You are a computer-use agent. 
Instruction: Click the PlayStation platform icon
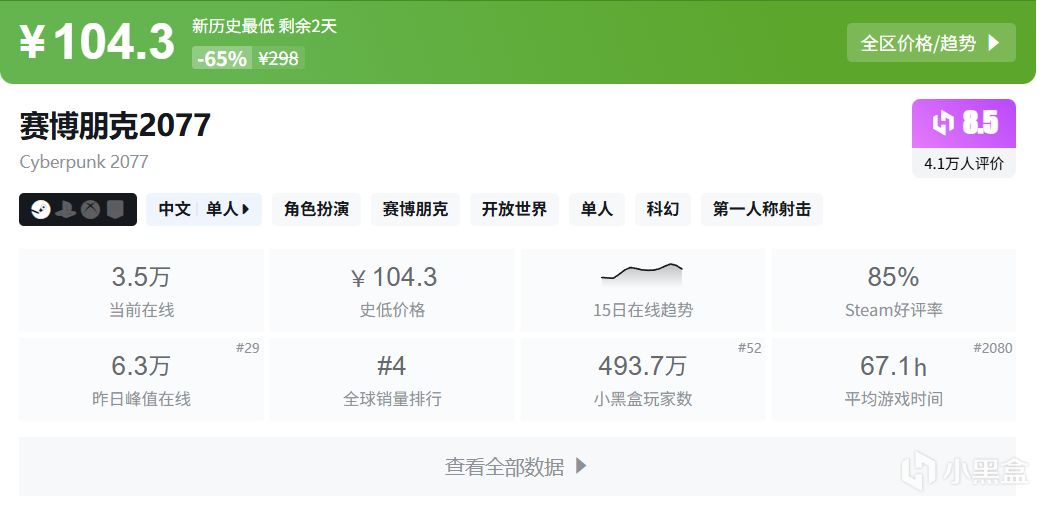pos(66,210)
